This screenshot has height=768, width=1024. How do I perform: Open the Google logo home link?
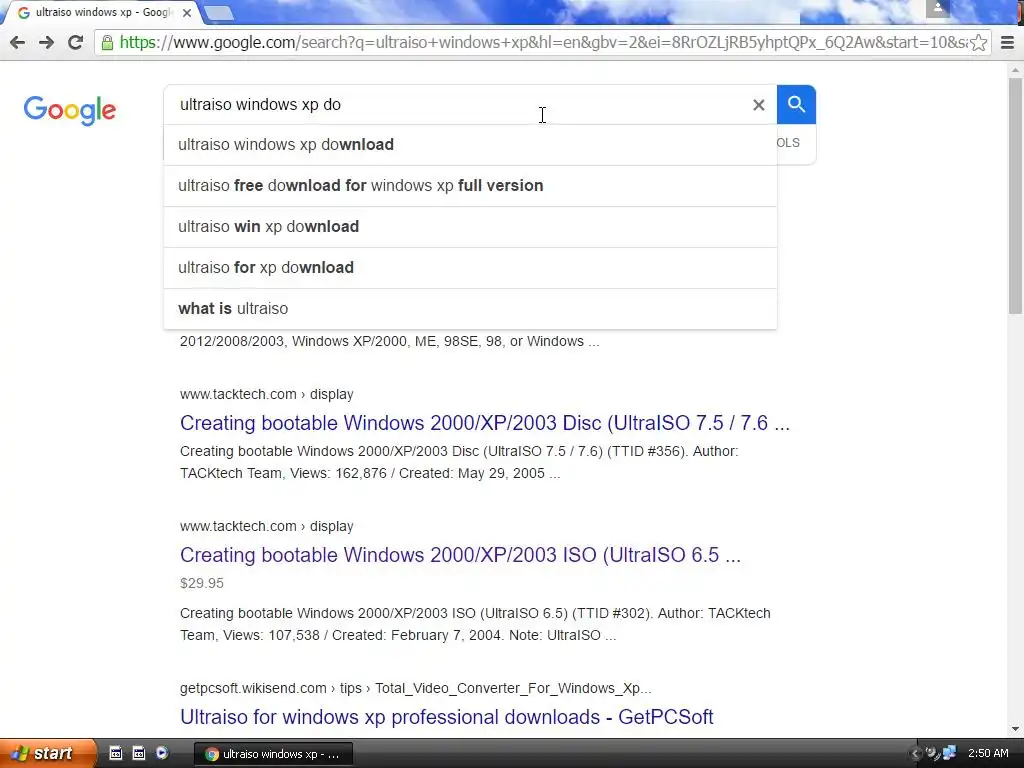coord(70,110)
